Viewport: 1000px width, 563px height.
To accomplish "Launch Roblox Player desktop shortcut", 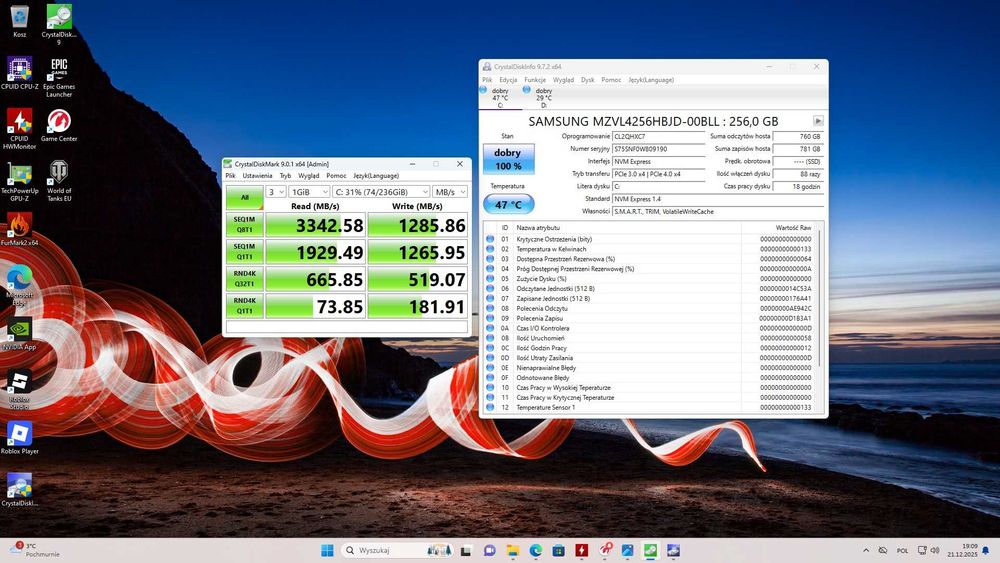I will (x=20, y=437).
